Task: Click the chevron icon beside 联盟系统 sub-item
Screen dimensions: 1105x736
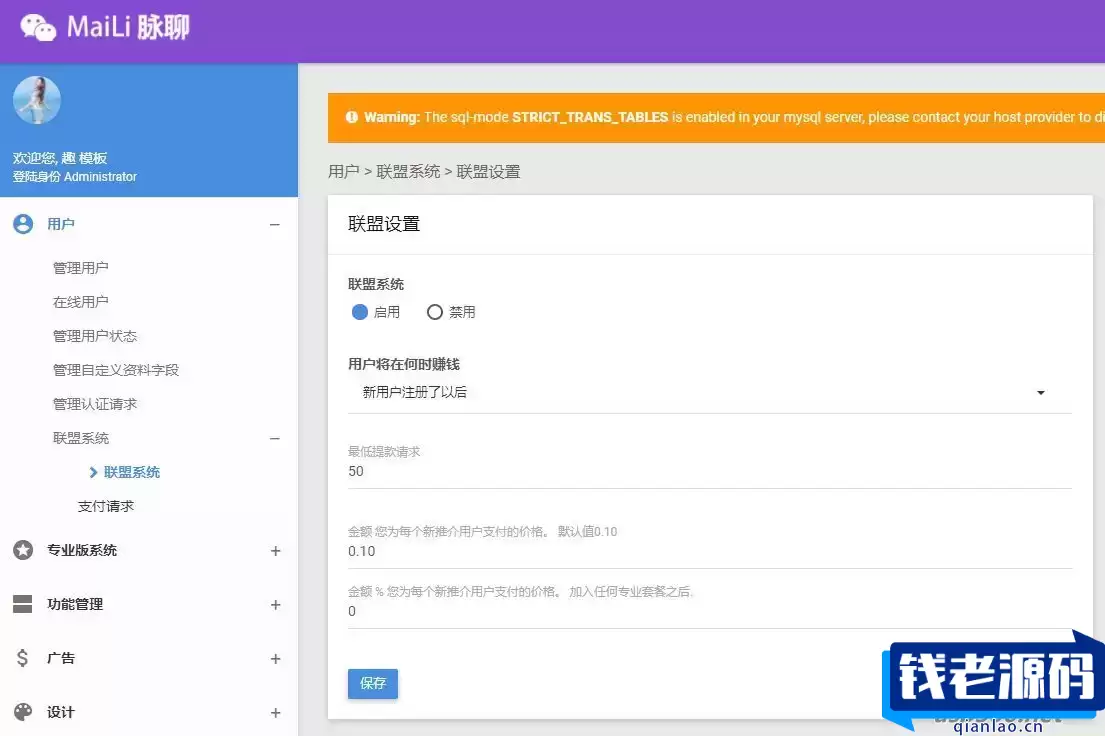Action: coord(93,472)
